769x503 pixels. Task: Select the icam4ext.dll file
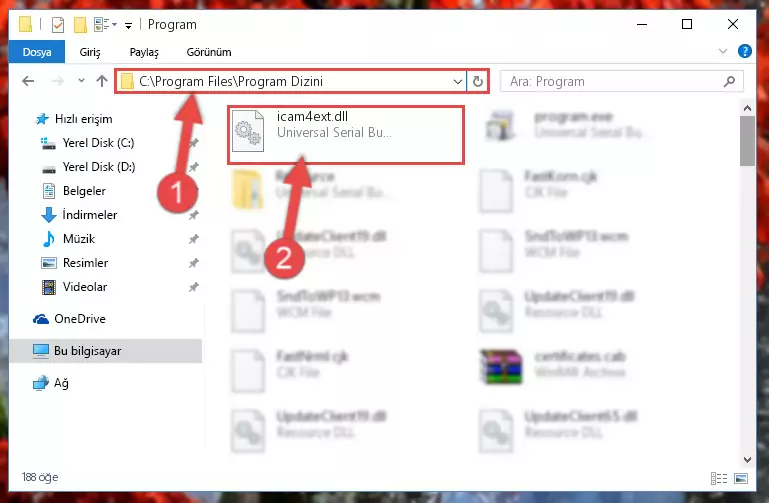346,134
